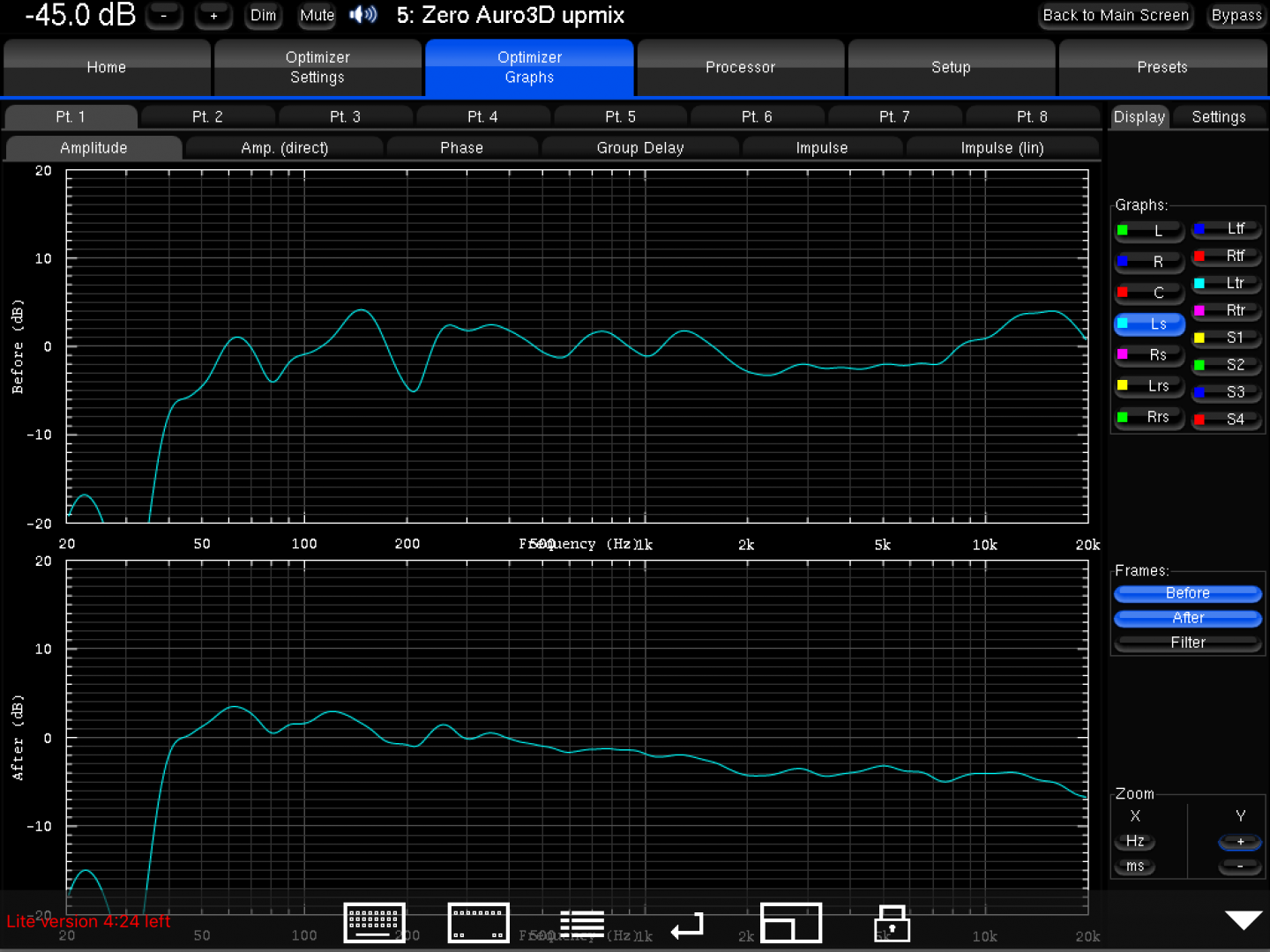Decrease the volume with the minus button
The image size is (1270, 952).
164,16
